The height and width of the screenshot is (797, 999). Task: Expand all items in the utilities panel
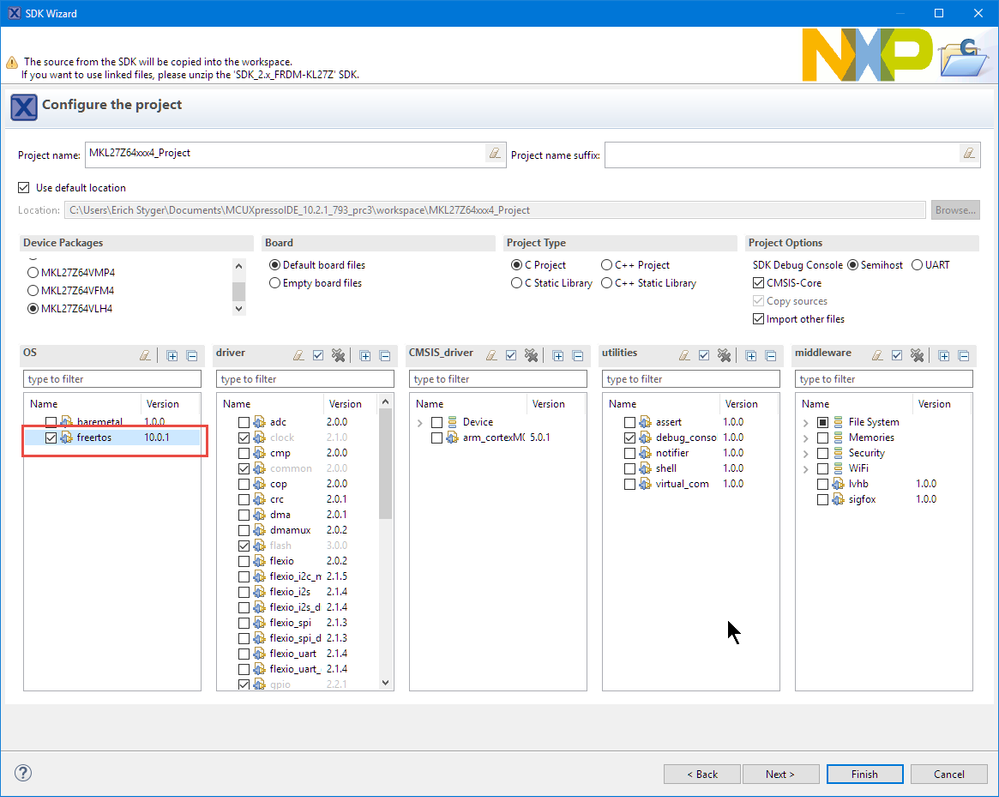tap(751, 355)
